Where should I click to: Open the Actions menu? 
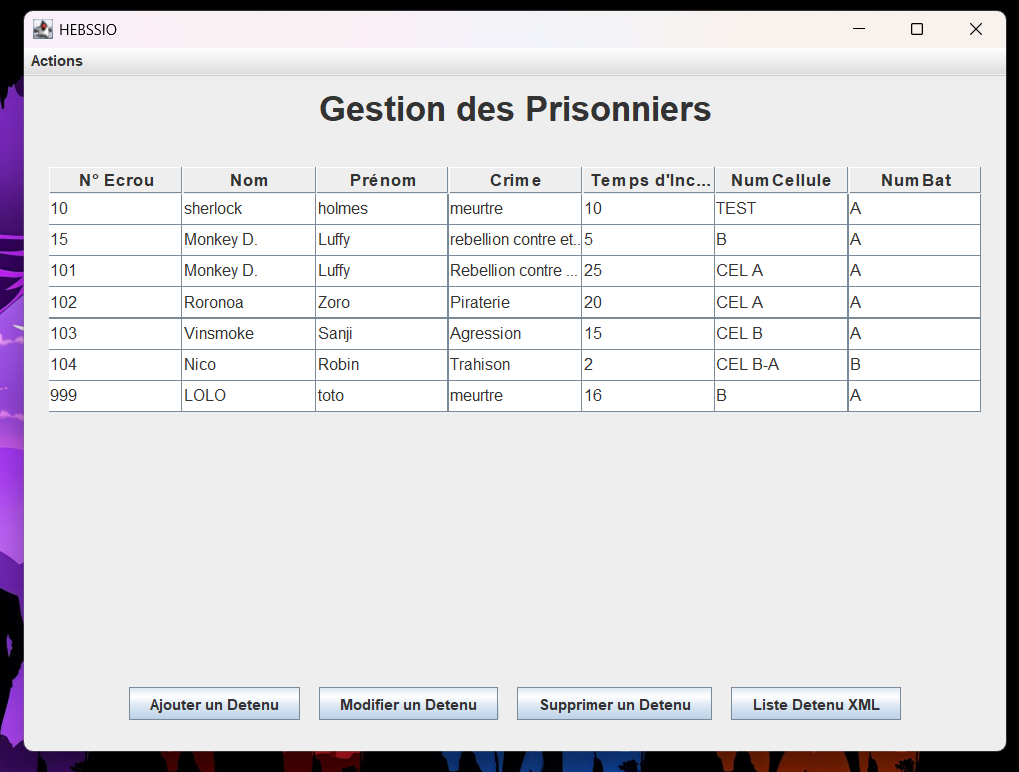tap(57, 61)
